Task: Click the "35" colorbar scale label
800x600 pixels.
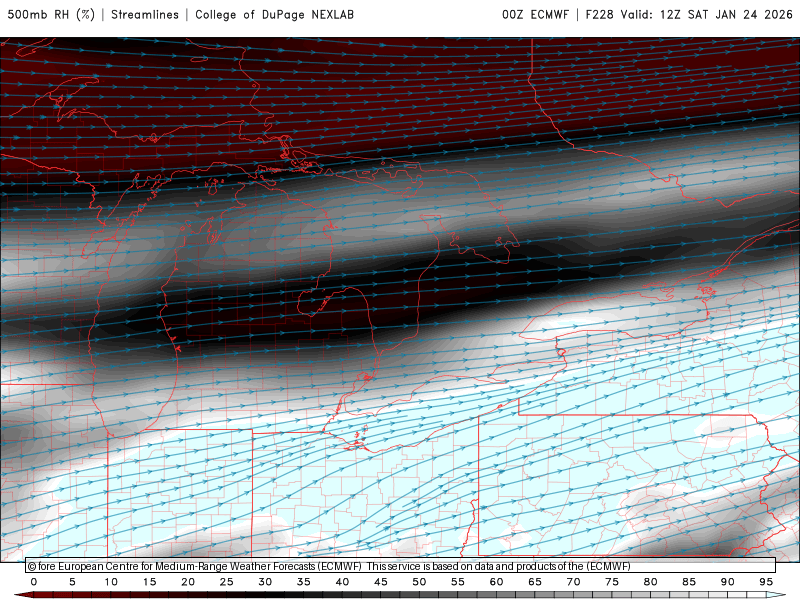Action: click(304, 582)
